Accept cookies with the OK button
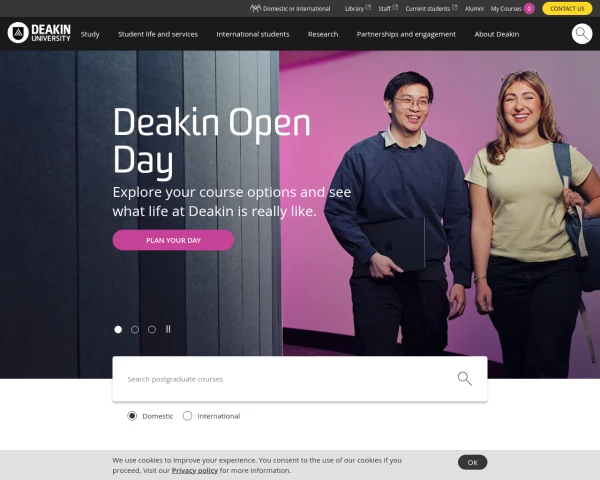The width and height of the screenshot is (600, 480). point(473,462)
